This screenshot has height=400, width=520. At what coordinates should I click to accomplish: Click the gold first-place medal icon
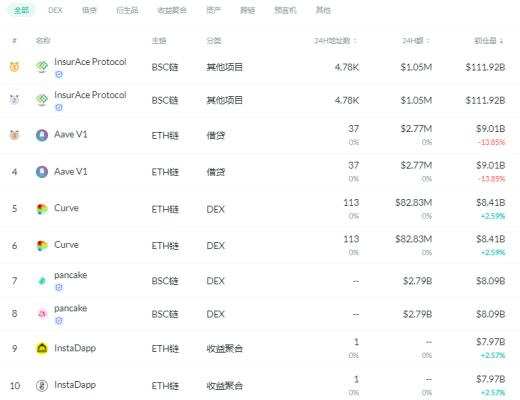(x=14, y=67)
